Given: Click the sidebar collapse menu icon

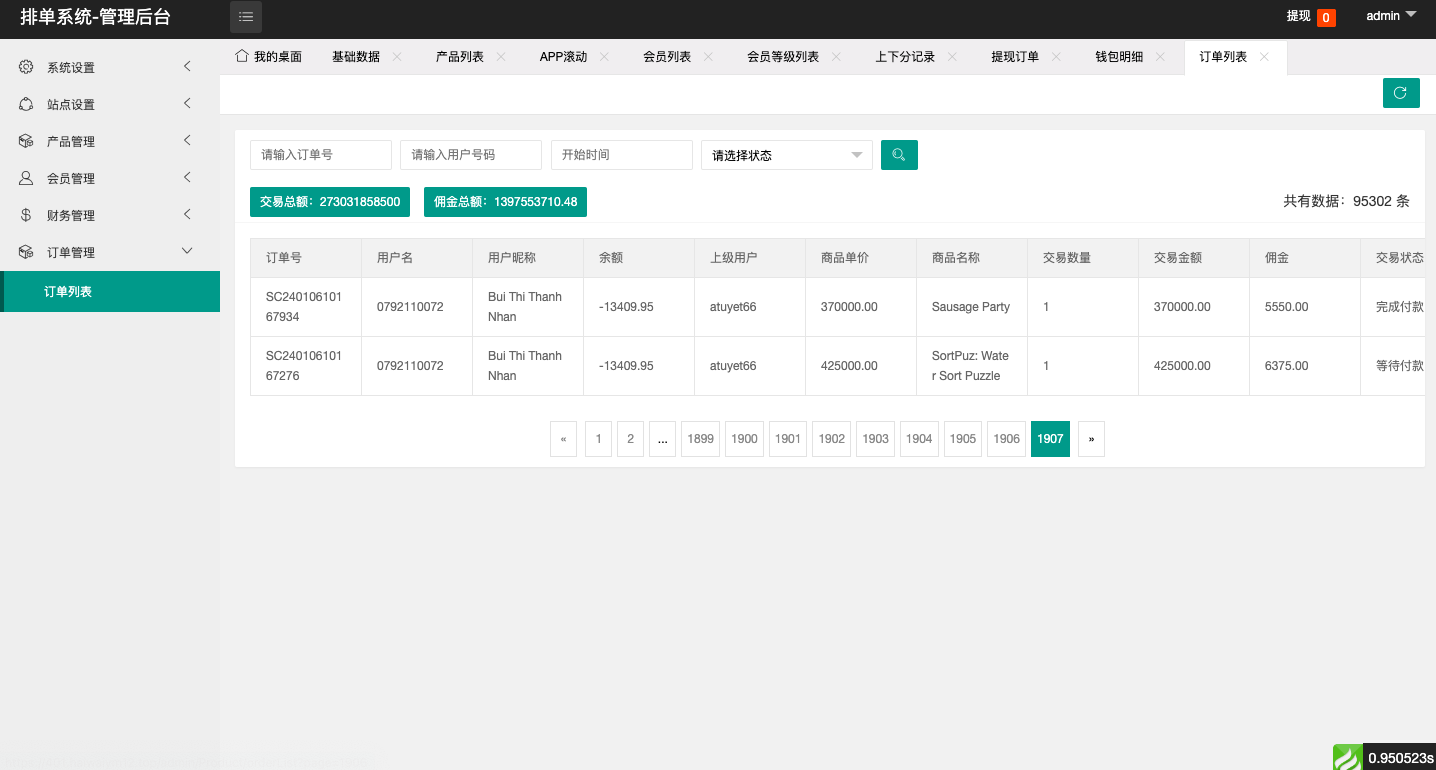Looking at the screenshot, I should pos(246,17).
